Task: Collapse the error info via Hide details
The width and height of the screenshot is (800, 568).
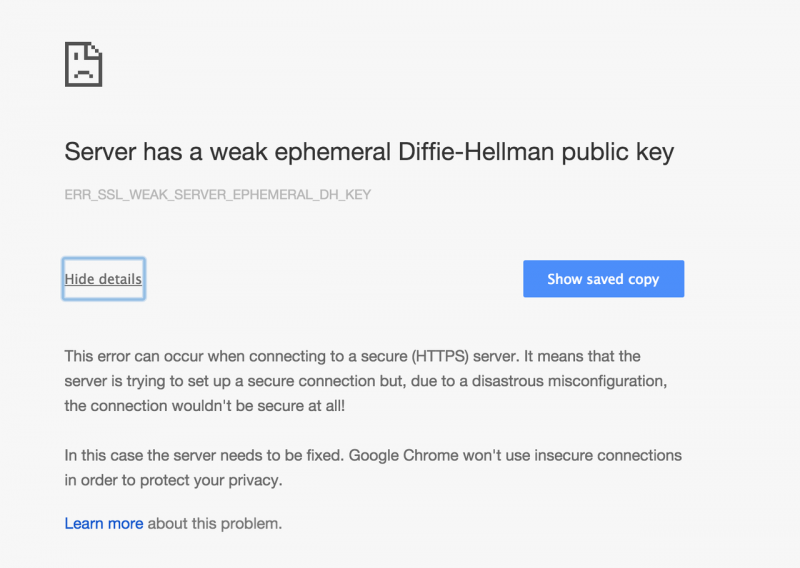Action: coord(103,279)
